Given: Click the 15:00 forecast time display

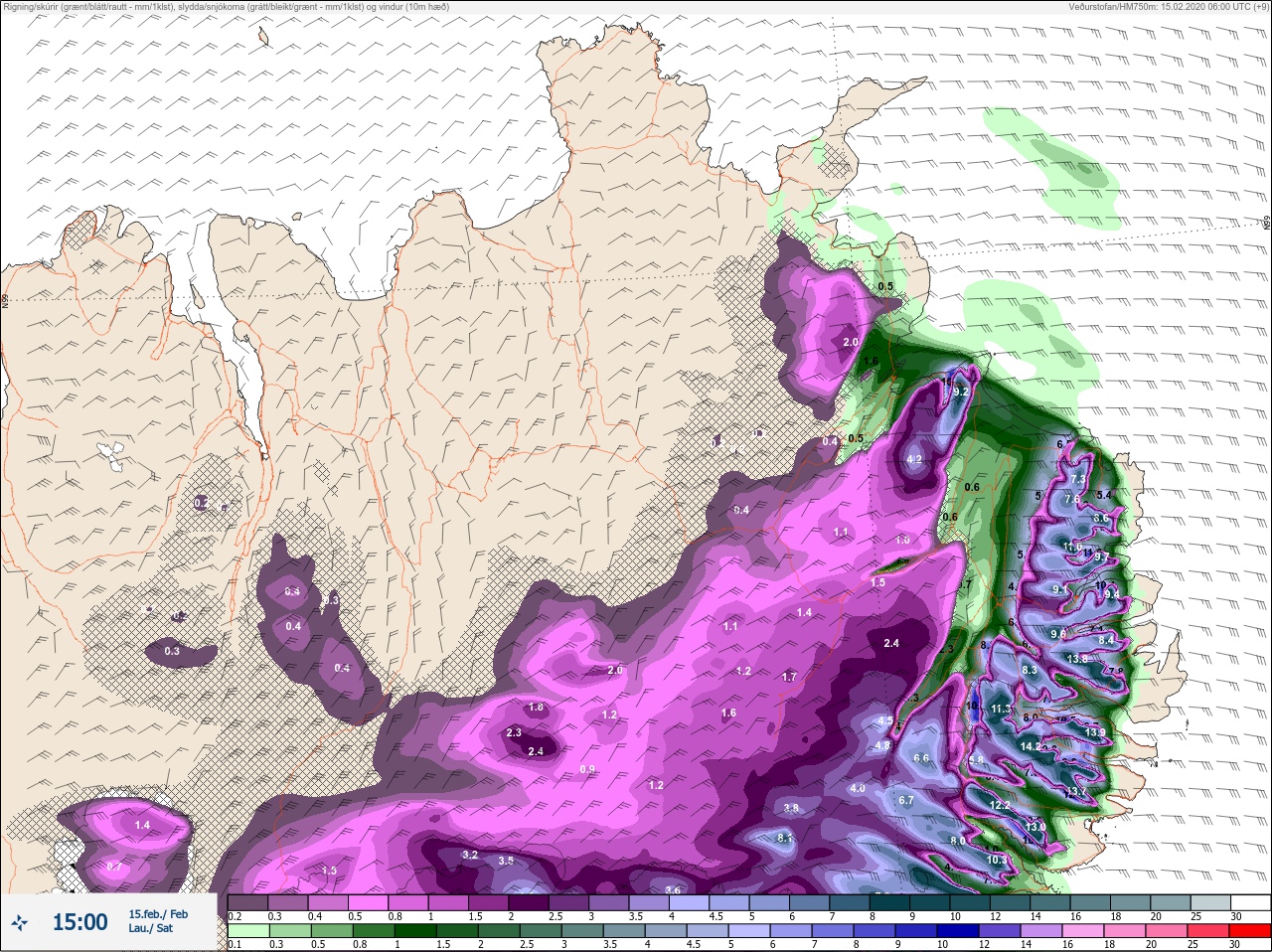Looking at the screenshot, I should coord(79,922).
